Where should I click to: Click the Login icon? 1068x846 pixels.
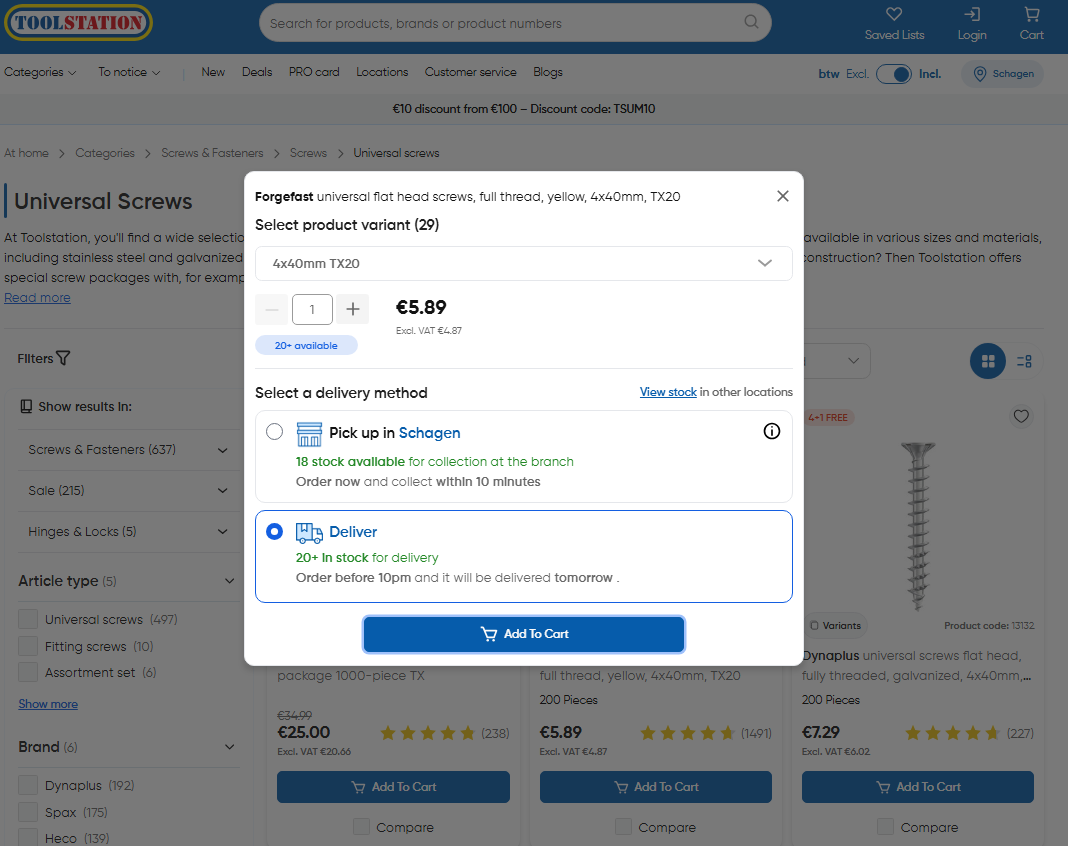click(971, 14)
